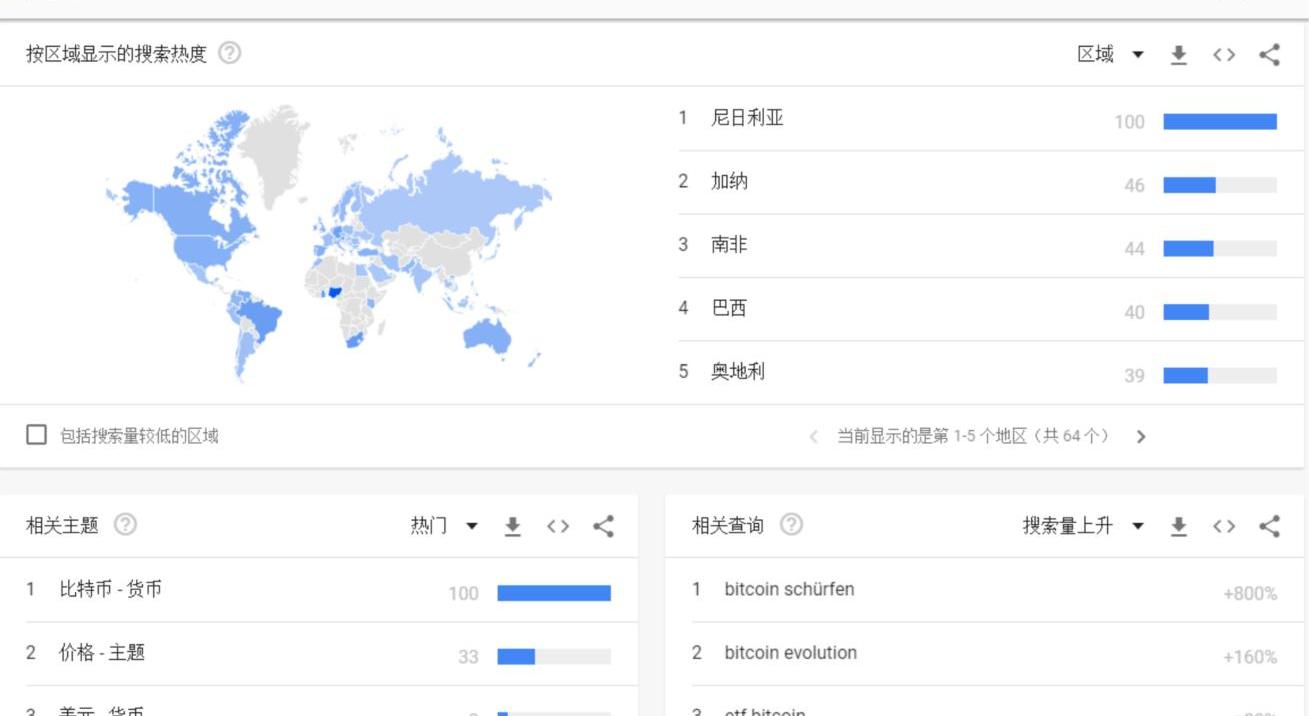
Task: Open the 搜索量上升 dropdown
Action: pos(1082,526)
